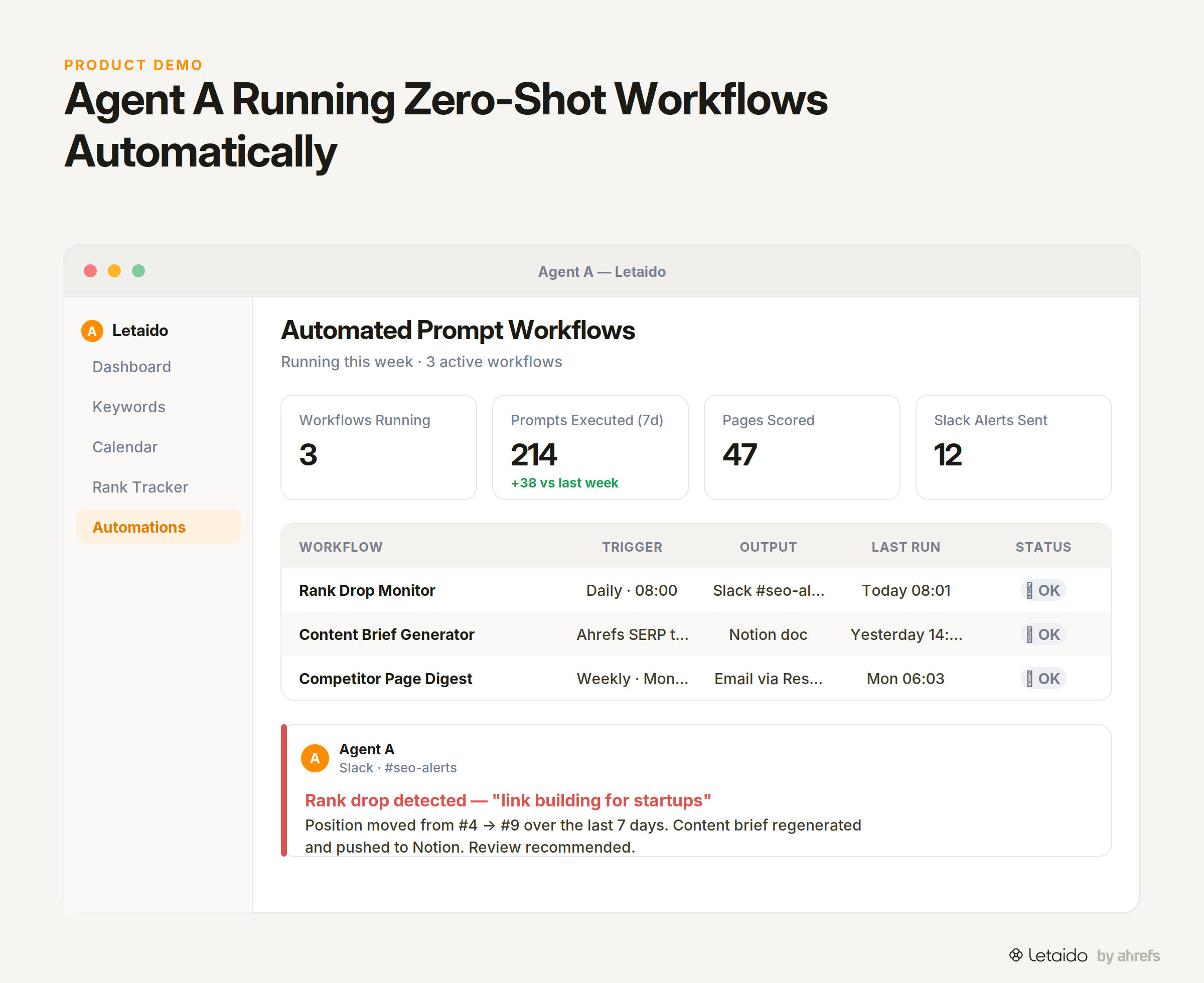Click the OK status badge for Rank Drop Monitor
Screen dimensions: 1204x983
(1043, 591)
